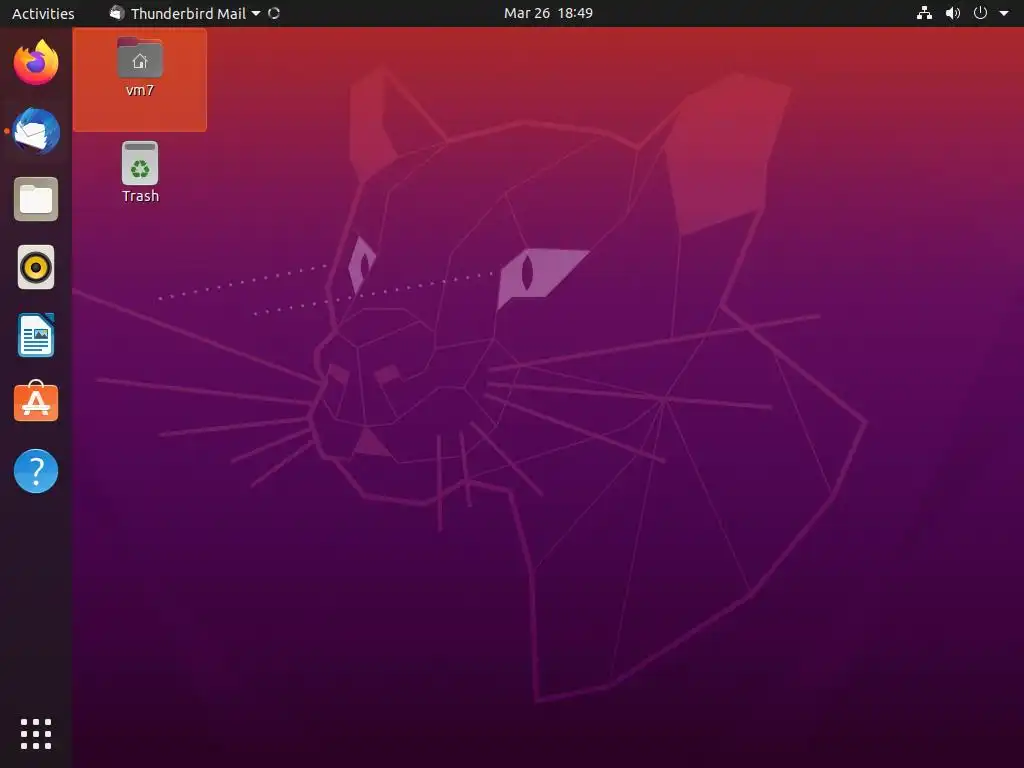Show Applications grid button

pos(36,734)
